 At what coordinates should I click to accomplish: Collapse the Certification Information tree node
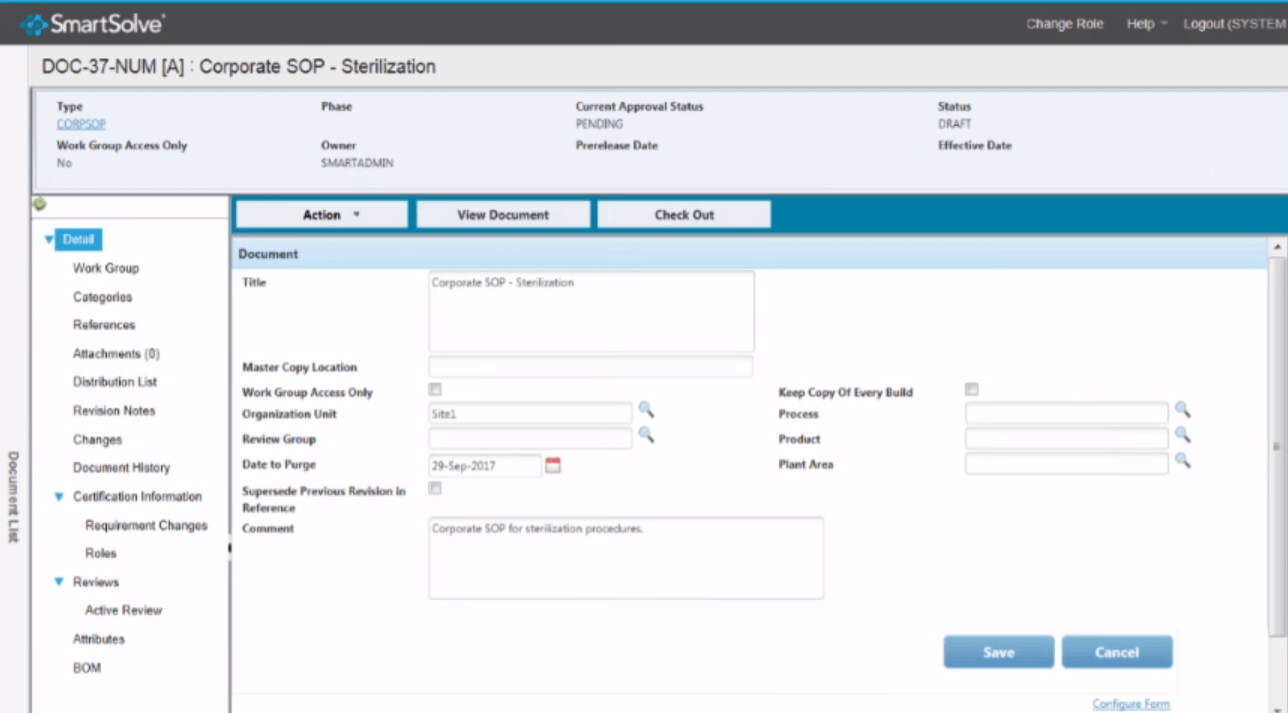coord(59,497)
